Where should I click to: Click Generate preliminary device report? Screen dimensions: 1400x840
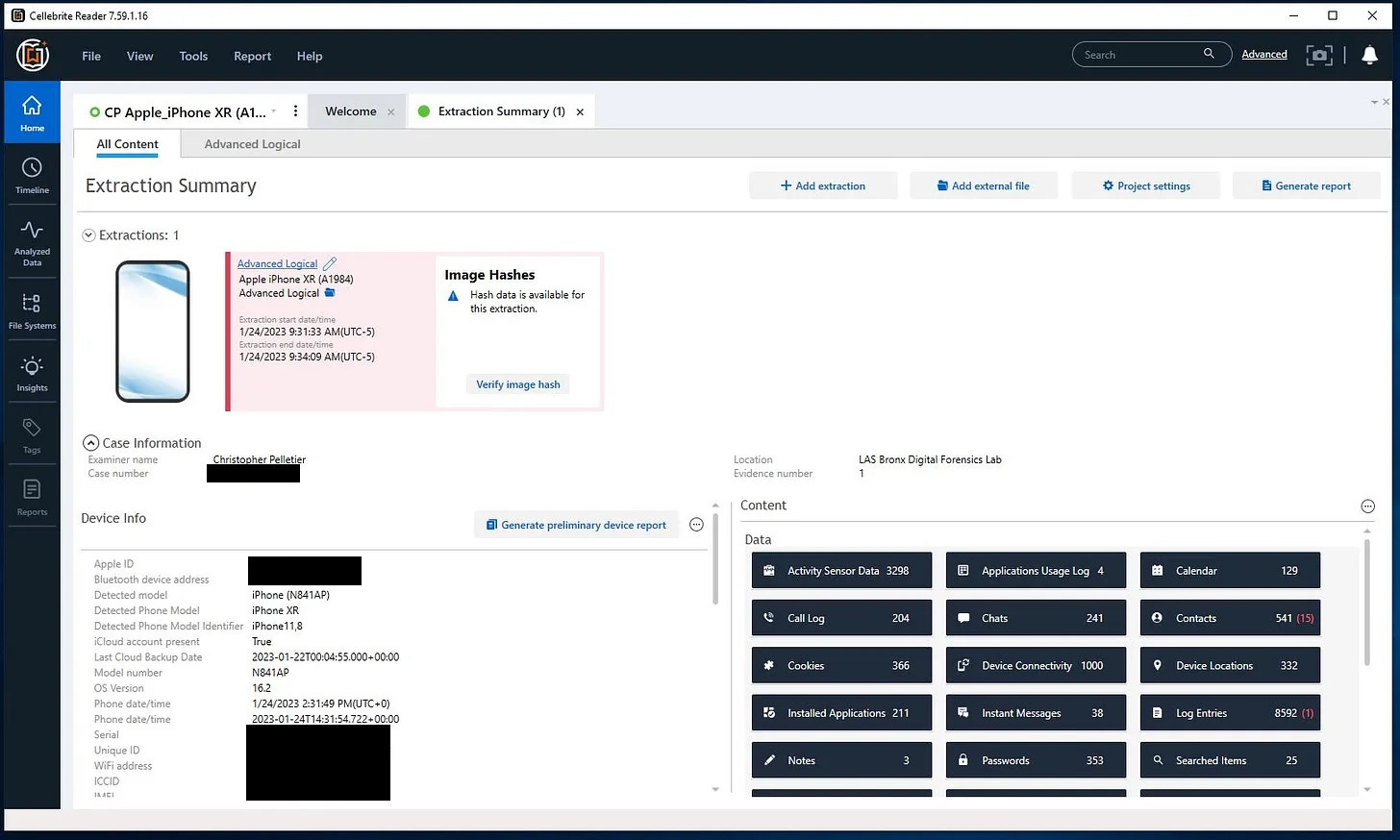click(x=576, y=525)
